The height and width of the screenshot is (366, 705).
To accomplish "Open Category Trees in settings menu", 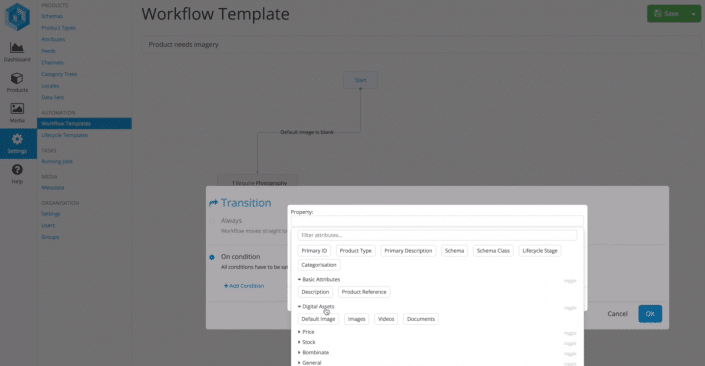I will 59,74.
